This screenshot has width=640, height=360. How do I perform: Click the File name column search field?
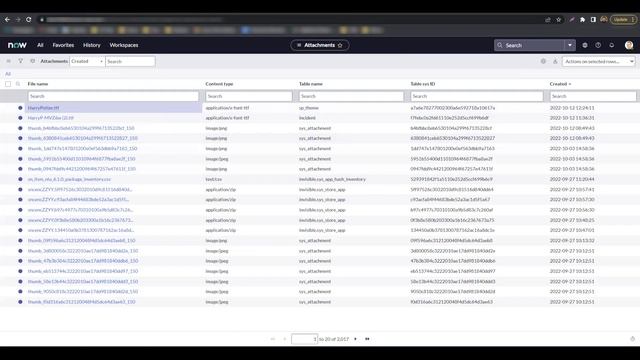pyautogui.click(x=113, y=96)
